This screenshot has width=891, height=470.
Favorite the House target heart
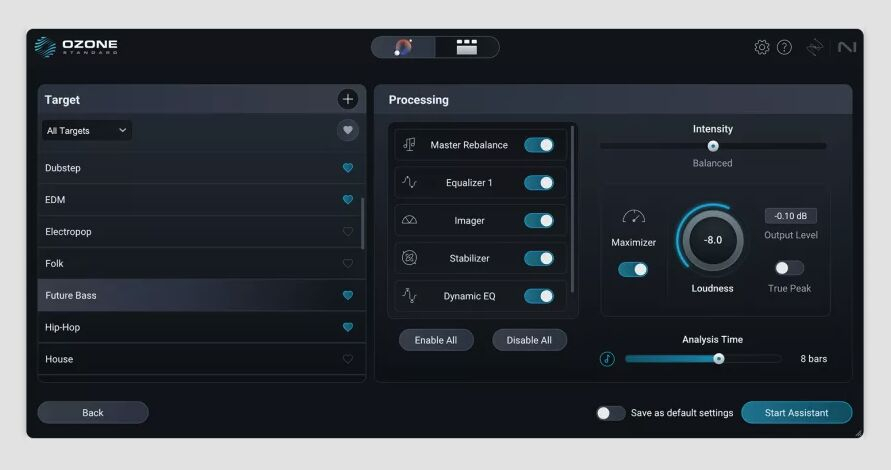click(348, 359)
